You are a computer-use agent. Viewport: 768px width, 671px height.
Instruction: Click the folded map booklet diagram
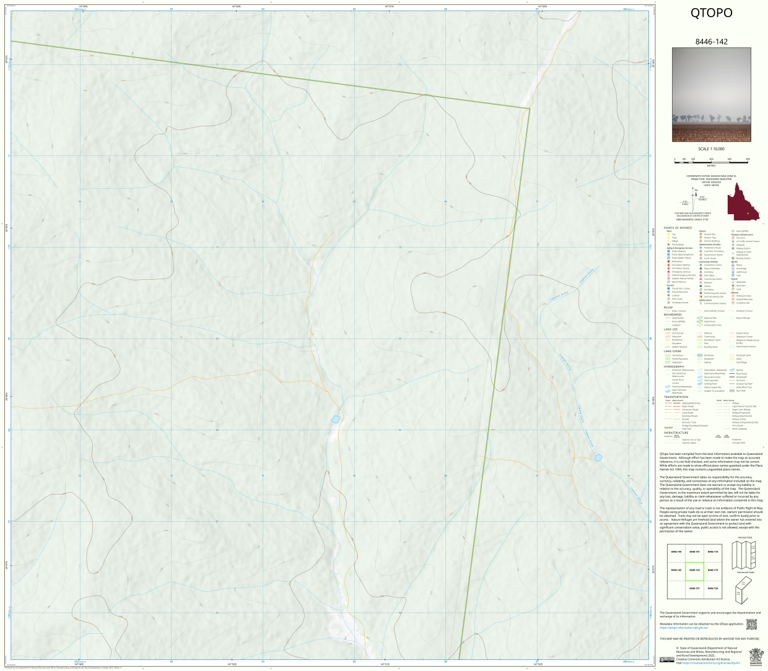click(744, 590)
